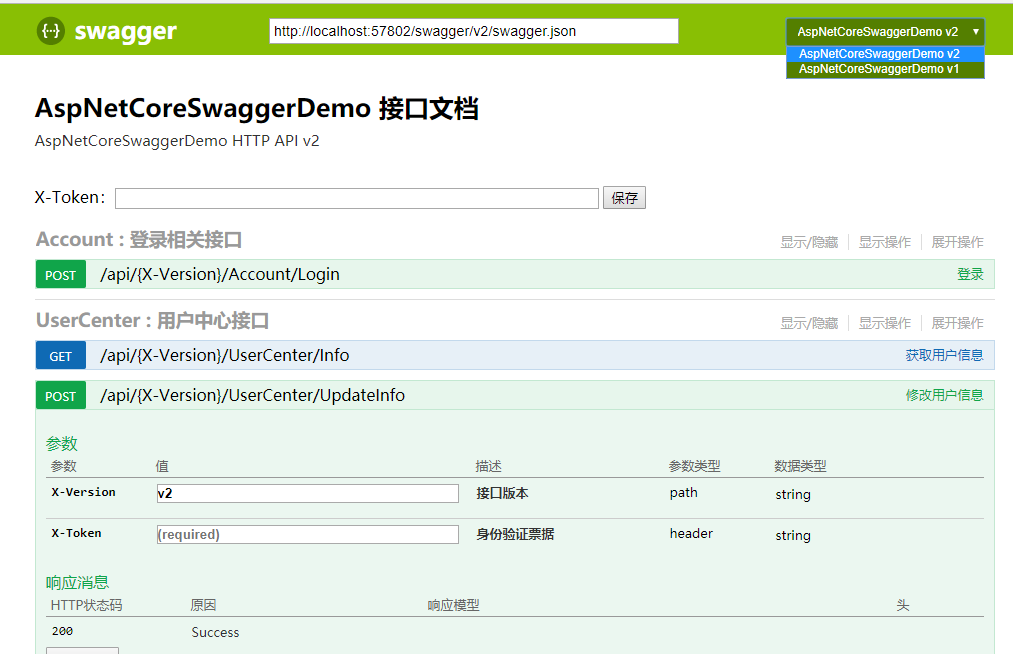The height and width of the screenshot is (654, 1013).
Task: Toggle 显示/隐藏 for Account section
Action: [x=809, y=242]
